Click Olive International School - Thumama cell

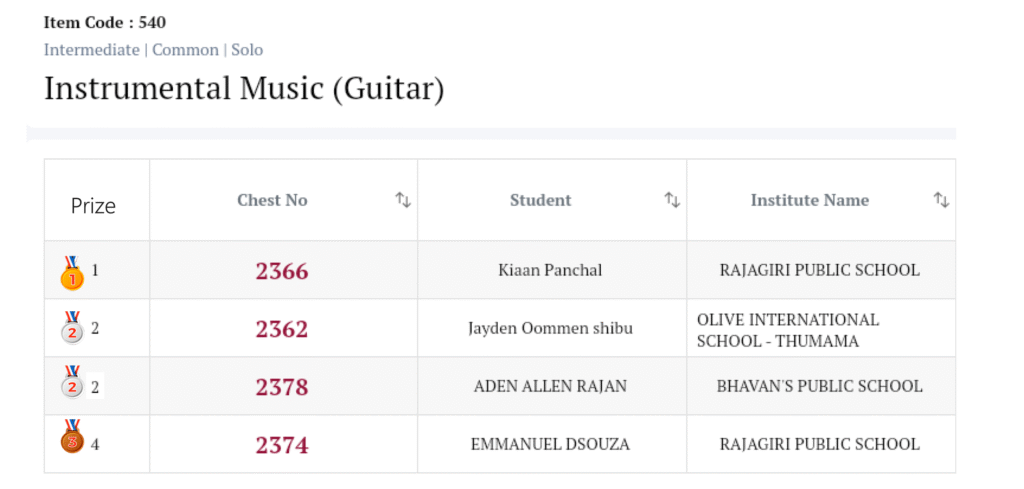(x=788, y=330)
